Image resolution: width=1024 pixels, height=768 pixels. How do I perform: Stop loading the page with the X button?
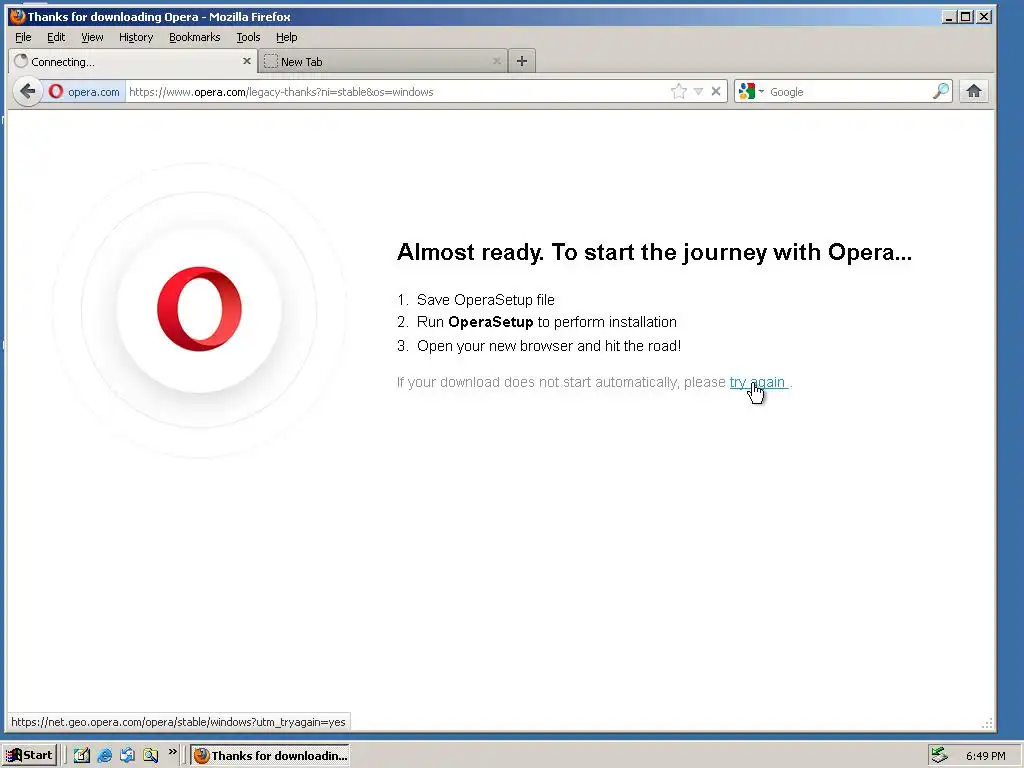(x=716, y=91)
